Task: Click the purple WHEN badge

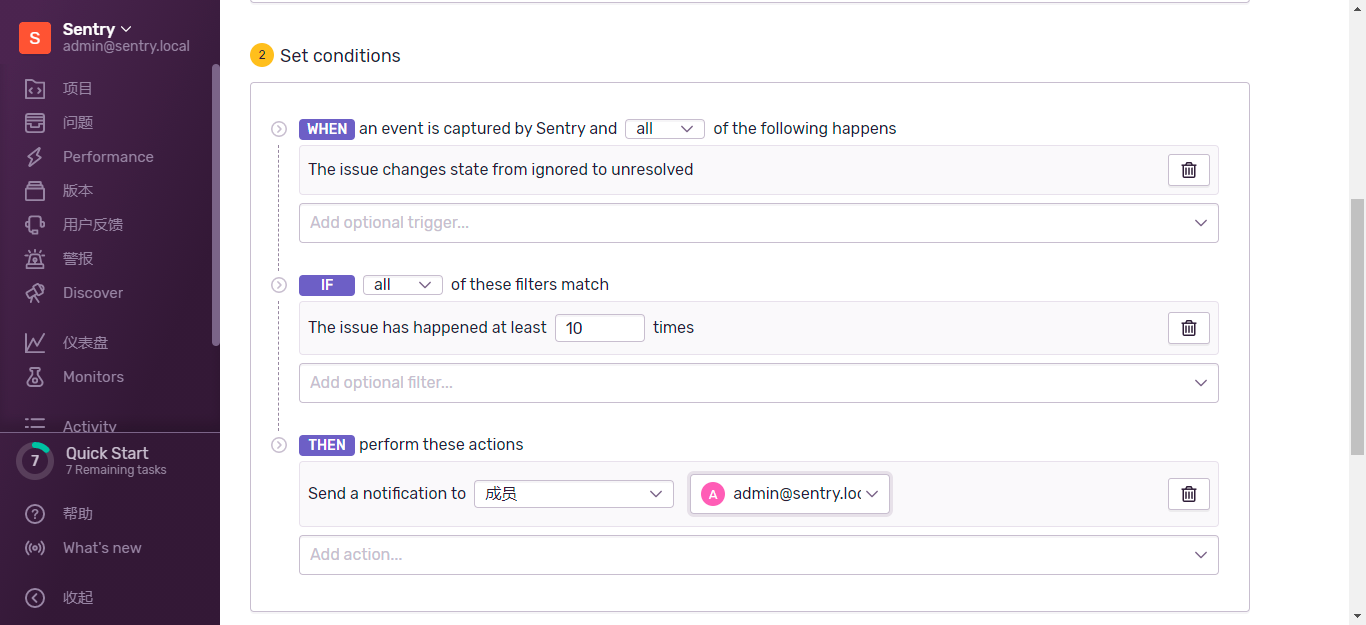Action: pos(327,129)
